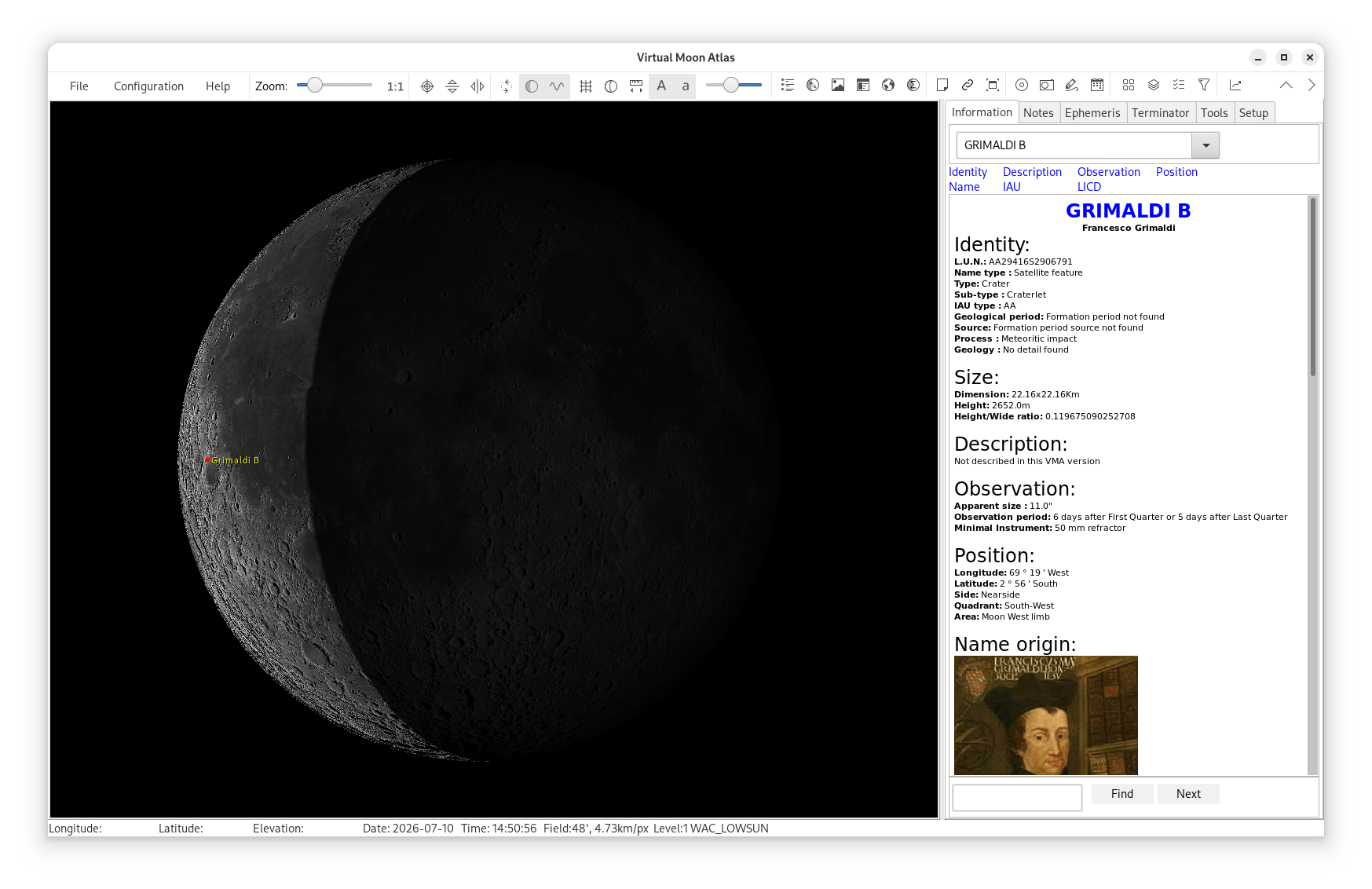Jump to the Position section link
This screenshot has height=889, width=1372.
click(x=1176, y=172)
